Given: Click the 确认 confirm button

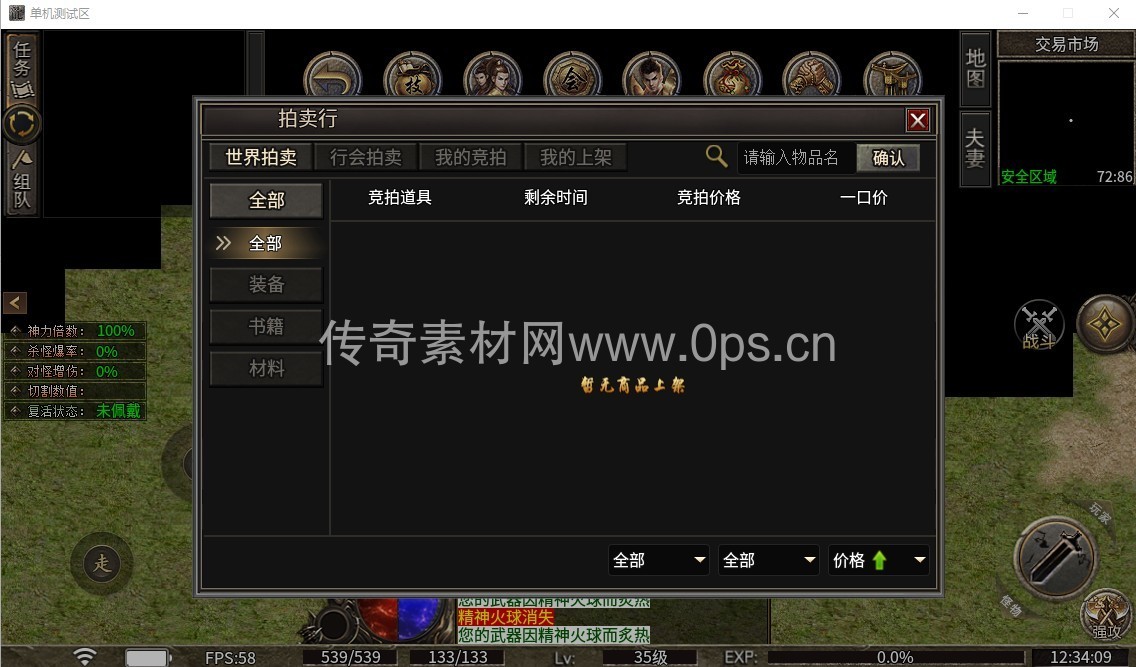Looking at the screenshot, I should click(x=888, y=158).
